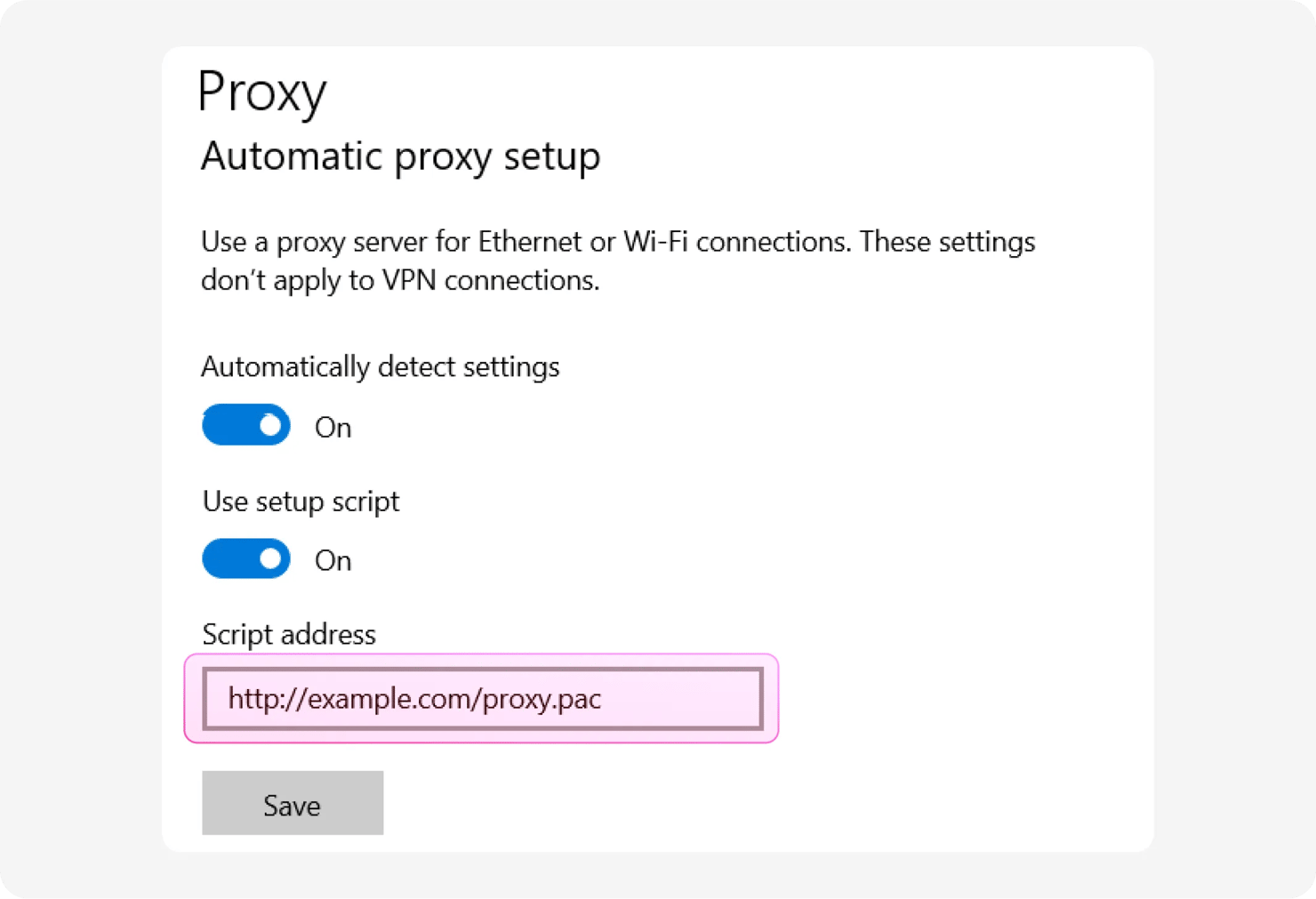
Task: Click "These settings" in the description
Action: click(947, 242)
